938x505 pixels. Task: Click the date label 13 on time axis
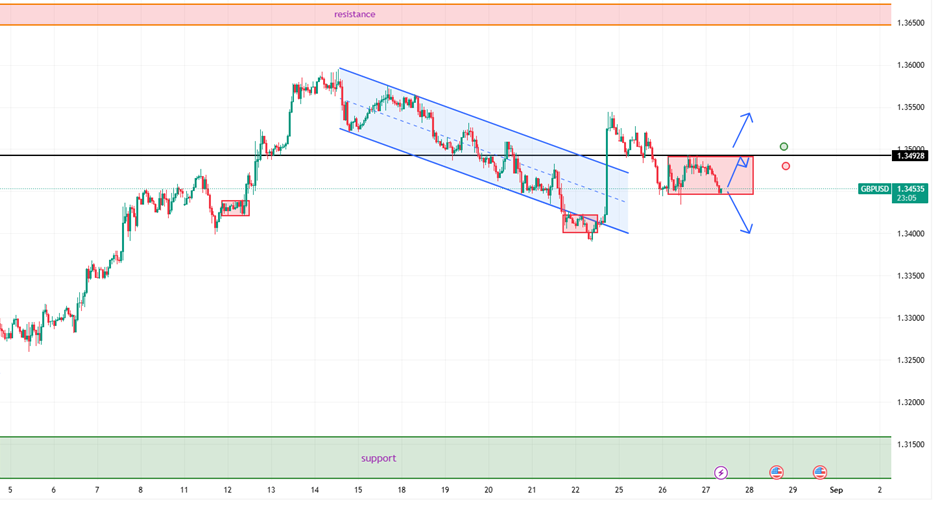[271, 490]
